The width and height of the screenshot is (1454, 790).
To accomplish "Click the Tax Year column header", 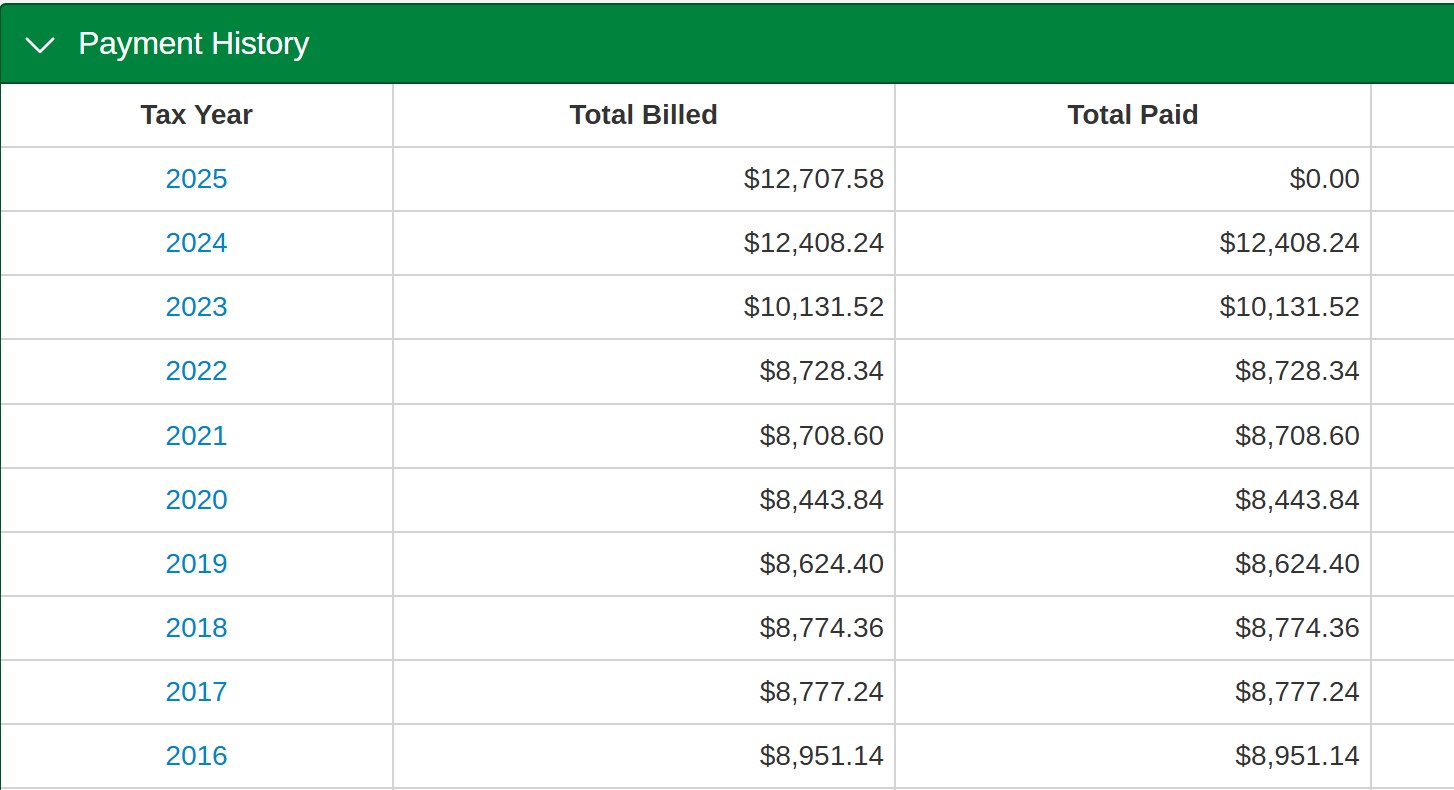I will pos(196,115).
